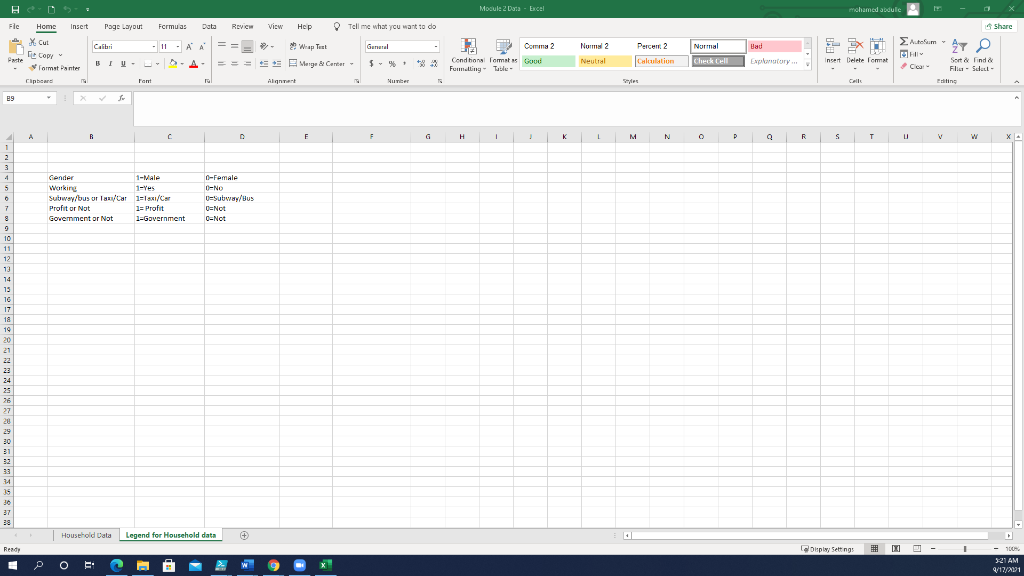Apply the Bad cell style

tap(772, 45)
